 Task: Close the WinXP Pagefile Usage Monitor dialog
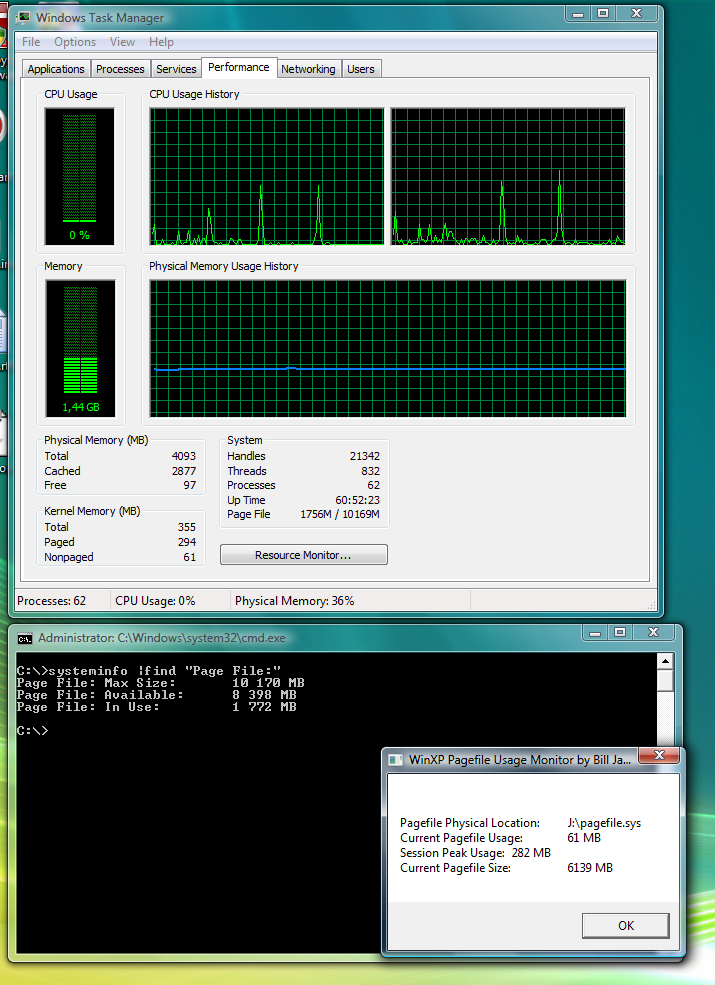(x=659, y=755)
